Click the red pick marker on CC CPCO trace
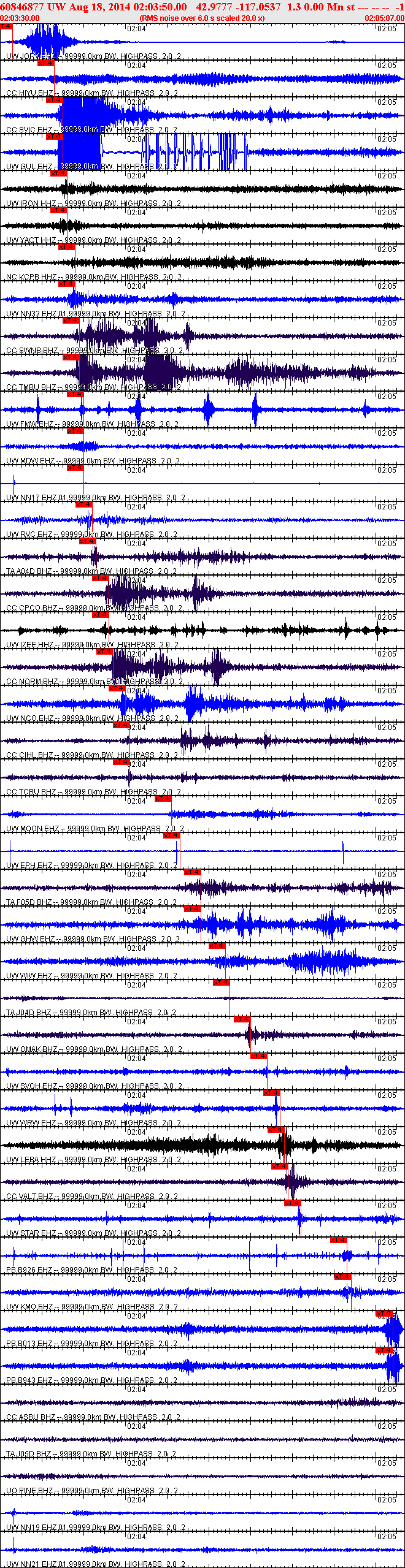 [100, 578]
